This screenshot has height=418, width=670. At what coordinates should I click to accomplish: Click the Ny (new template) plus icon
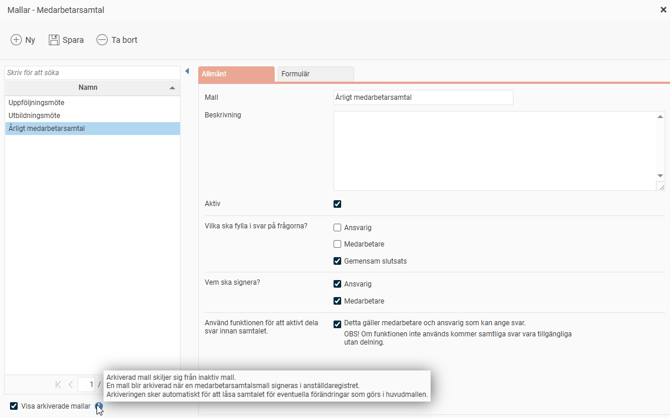[x=16, y=40]
